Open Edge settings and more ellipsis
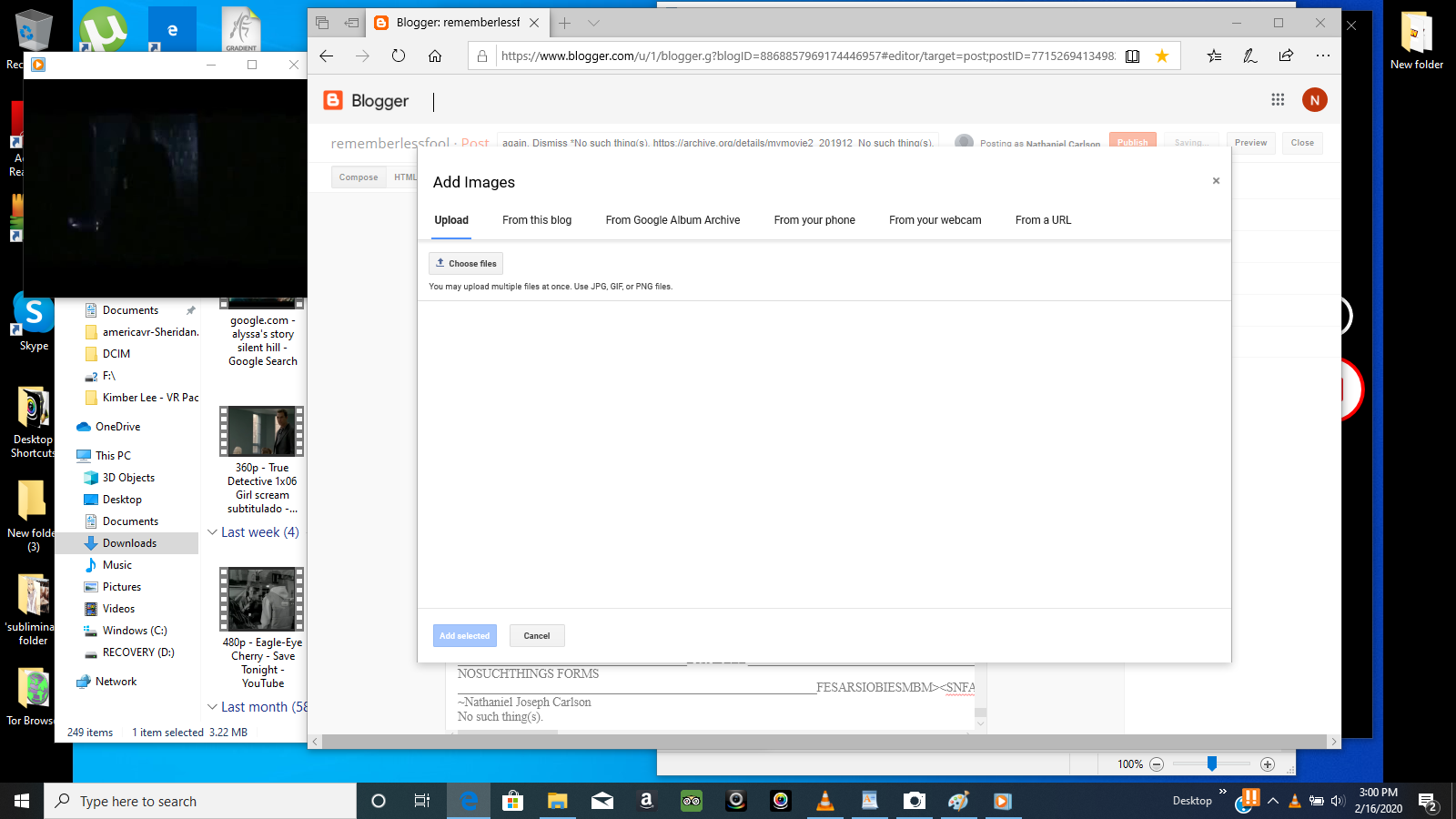Image resolution: width=1456 pixels, height=819 pixels. click(x=1322, y=56)
